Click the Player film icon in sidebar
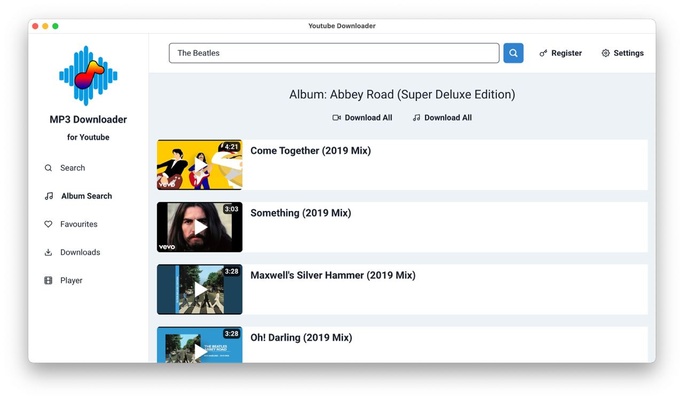 48,280
